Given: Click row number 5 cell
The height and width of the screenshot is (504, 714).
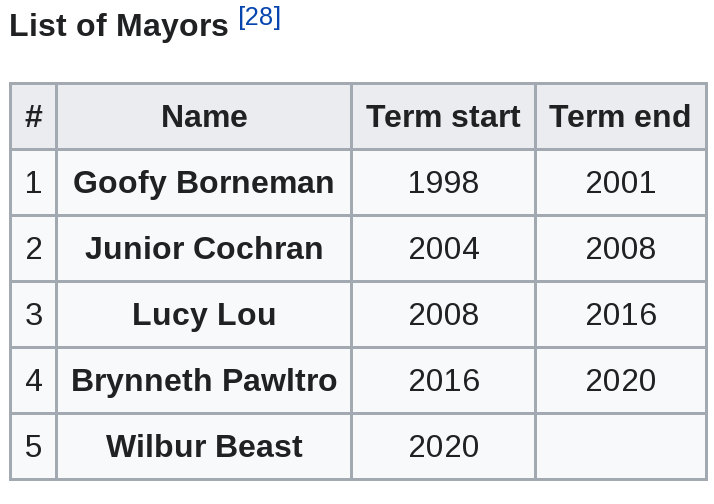Looking at the screenshot, I should pos(34,446).
